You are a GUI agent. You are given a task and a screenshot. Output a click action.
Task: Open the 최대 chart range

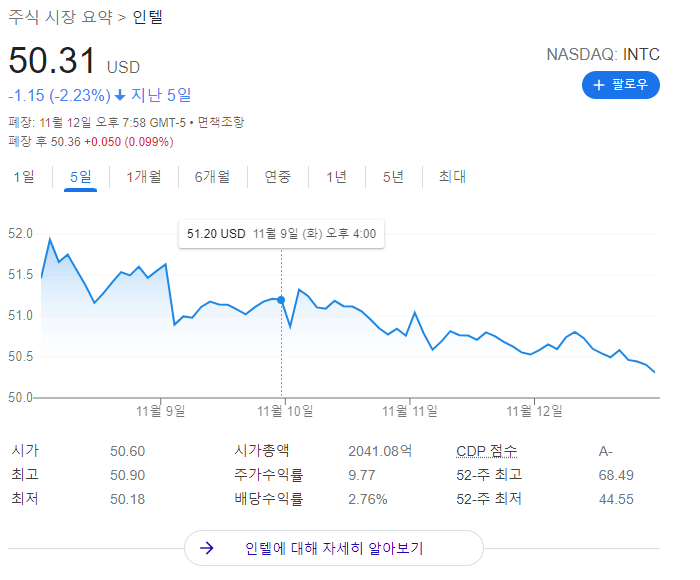coord(452,177)
